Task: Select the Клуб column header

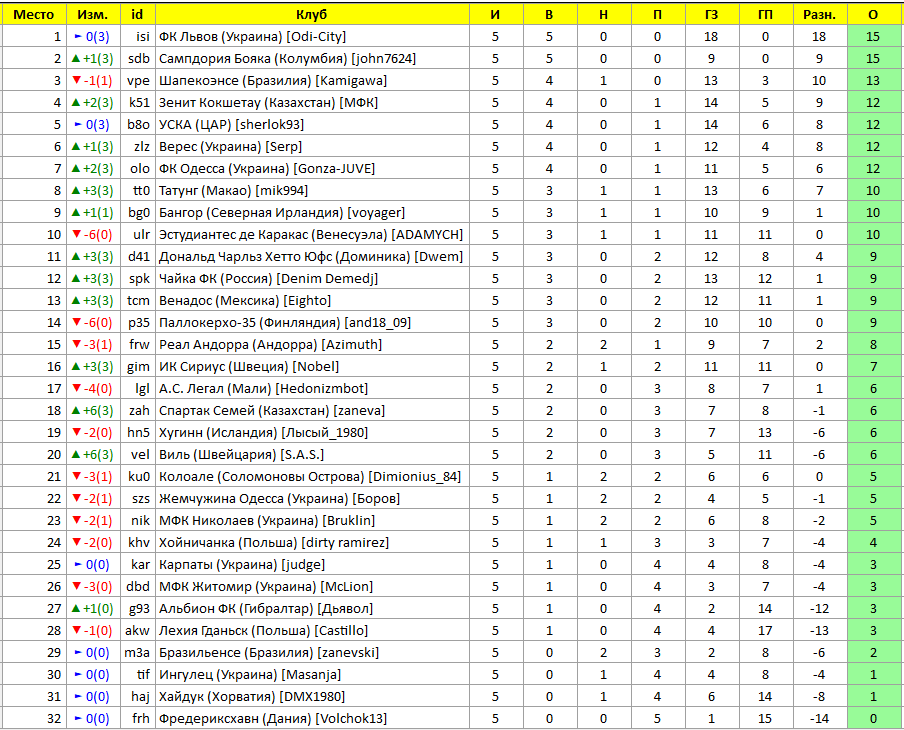Action: tap(312, 14)
